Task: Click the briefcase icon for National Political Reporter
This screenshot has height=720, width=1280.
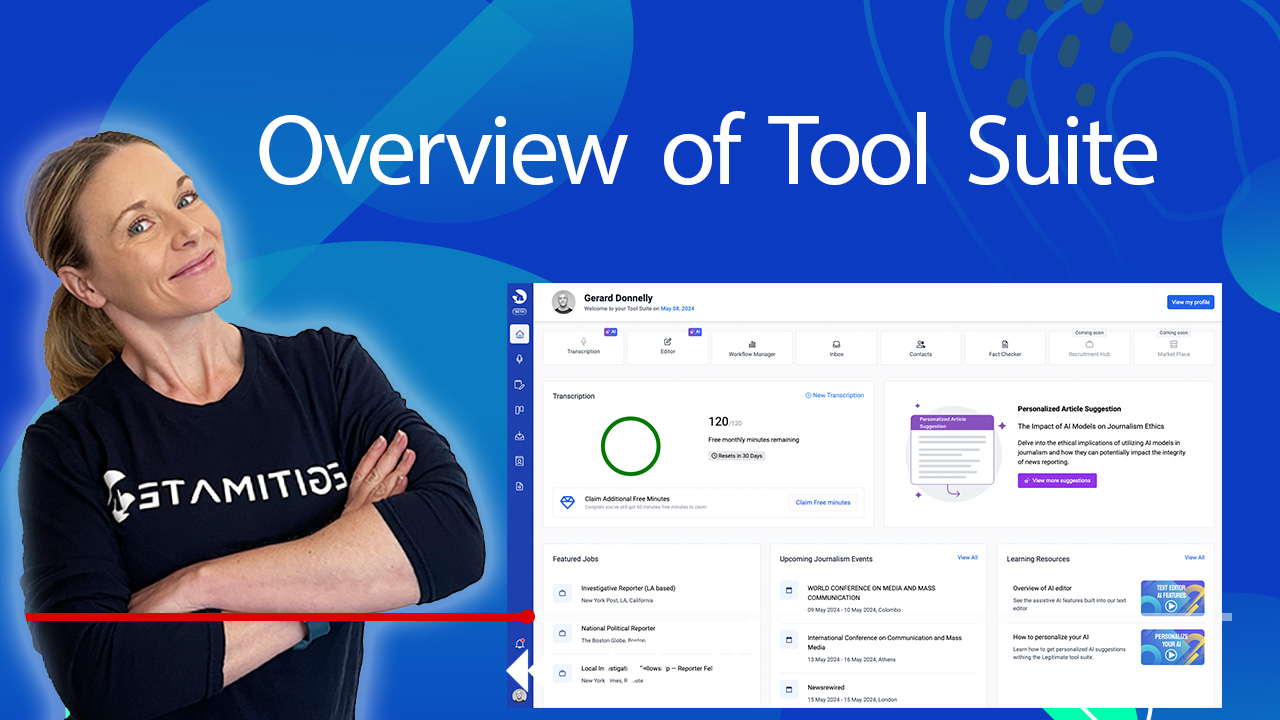Action: click(562, 633)
